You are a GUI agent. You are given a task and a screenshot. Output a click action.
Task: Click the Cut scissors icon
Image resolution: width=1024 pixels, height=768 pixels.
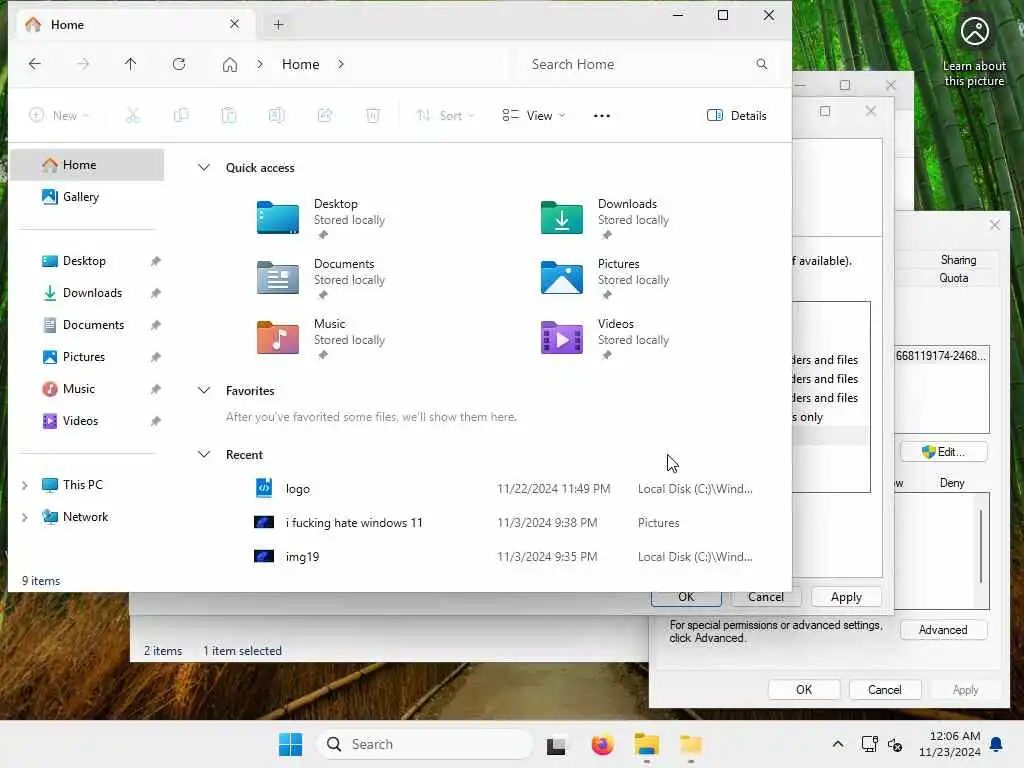pos(133,116)
